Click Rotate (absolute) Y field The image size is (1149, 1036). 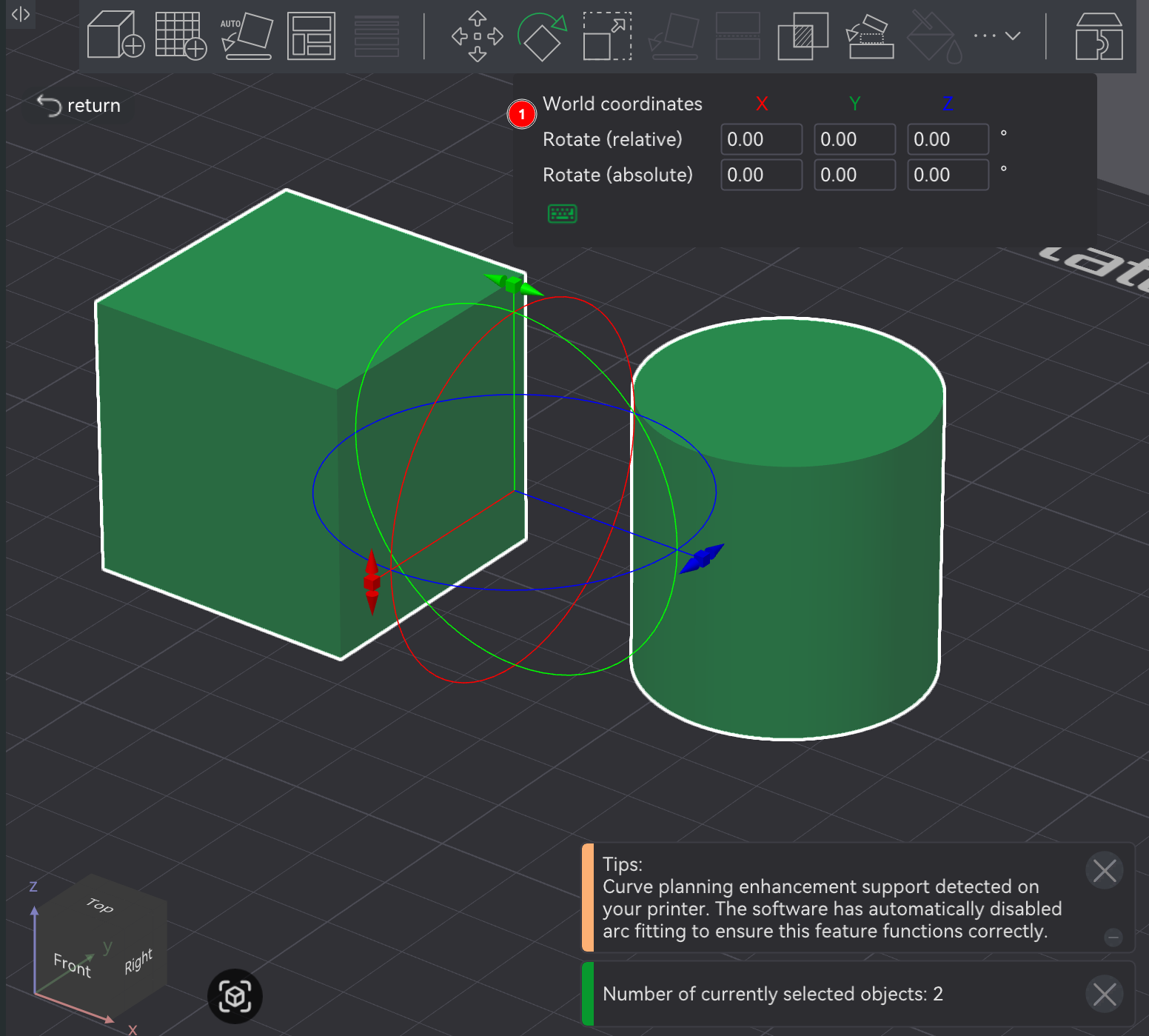(x=854, y=175)
